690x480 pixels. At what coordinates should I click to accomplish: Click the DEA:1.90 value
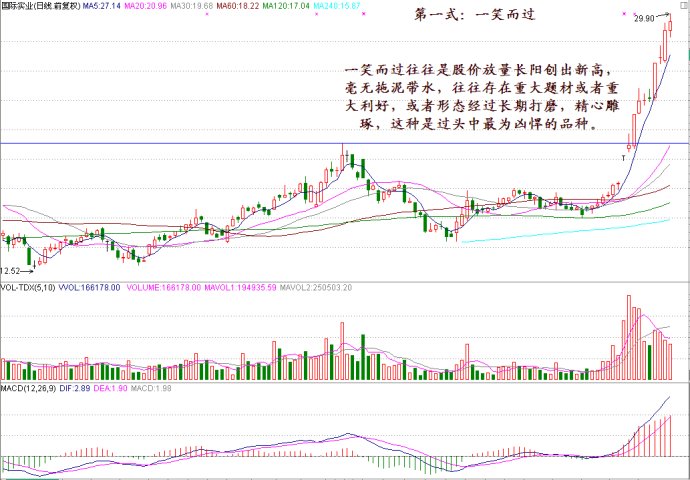pos(110,388)
